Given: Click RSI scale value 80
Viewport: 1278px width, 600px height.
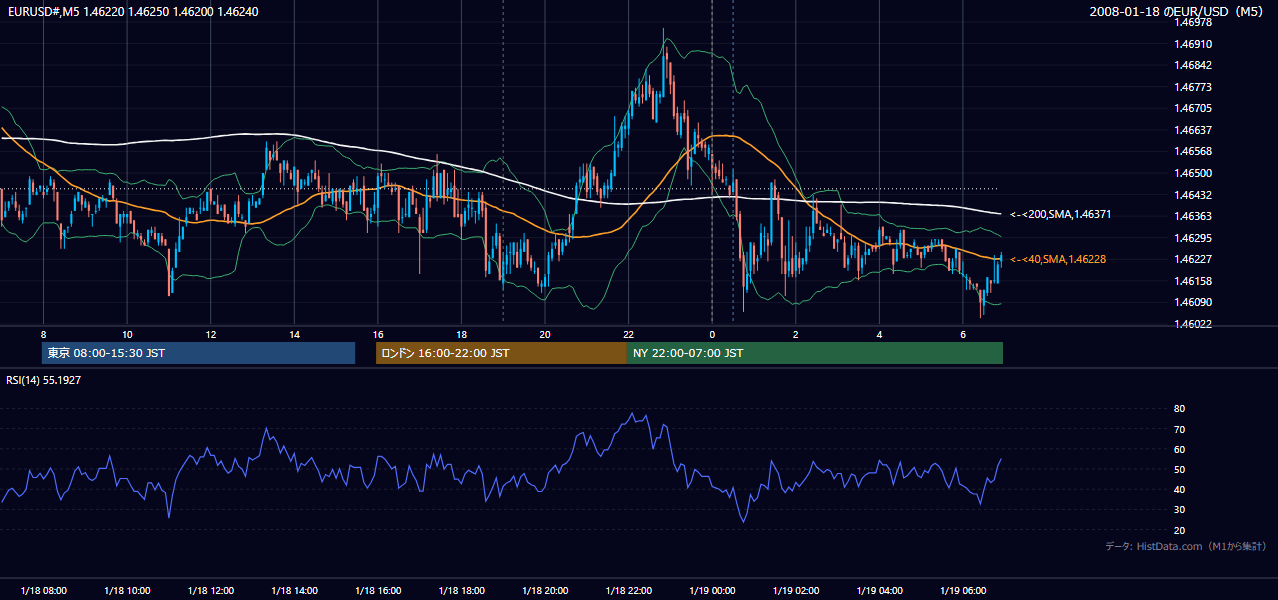Looking at the screenshot, I should (x=1179, y=409).
